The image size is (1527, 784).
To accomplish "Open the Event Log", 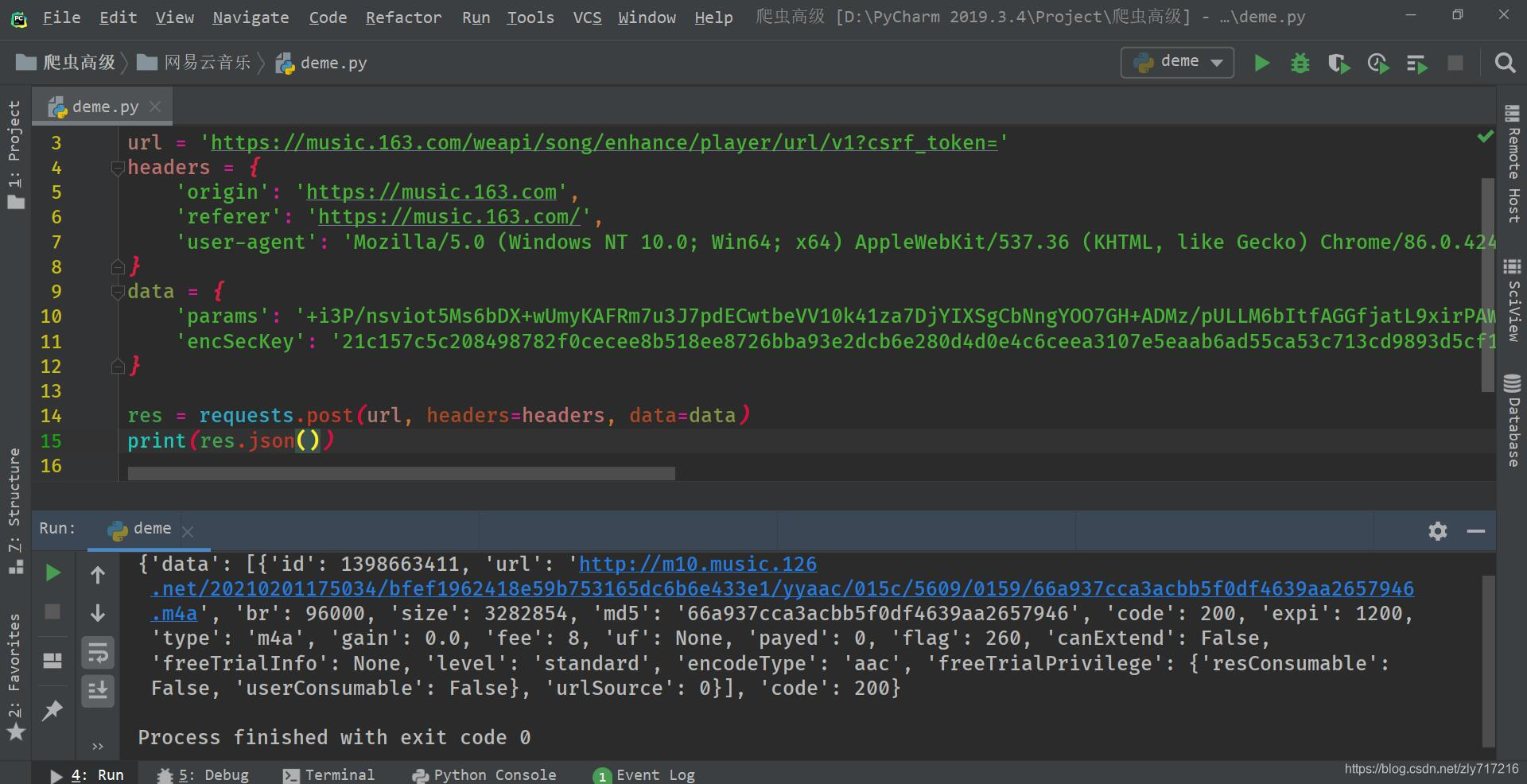I will (x=644, y=774).
